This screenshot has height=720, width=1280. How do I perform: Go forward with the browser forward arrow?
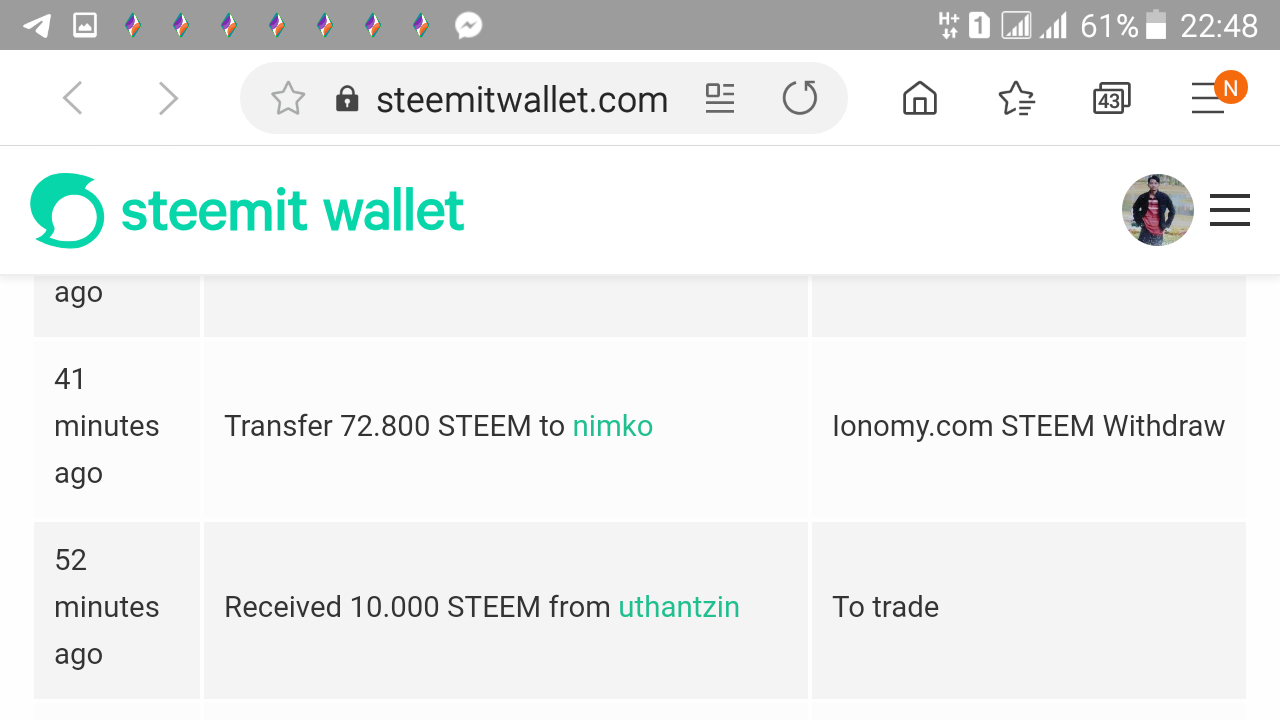click(168, 98)
